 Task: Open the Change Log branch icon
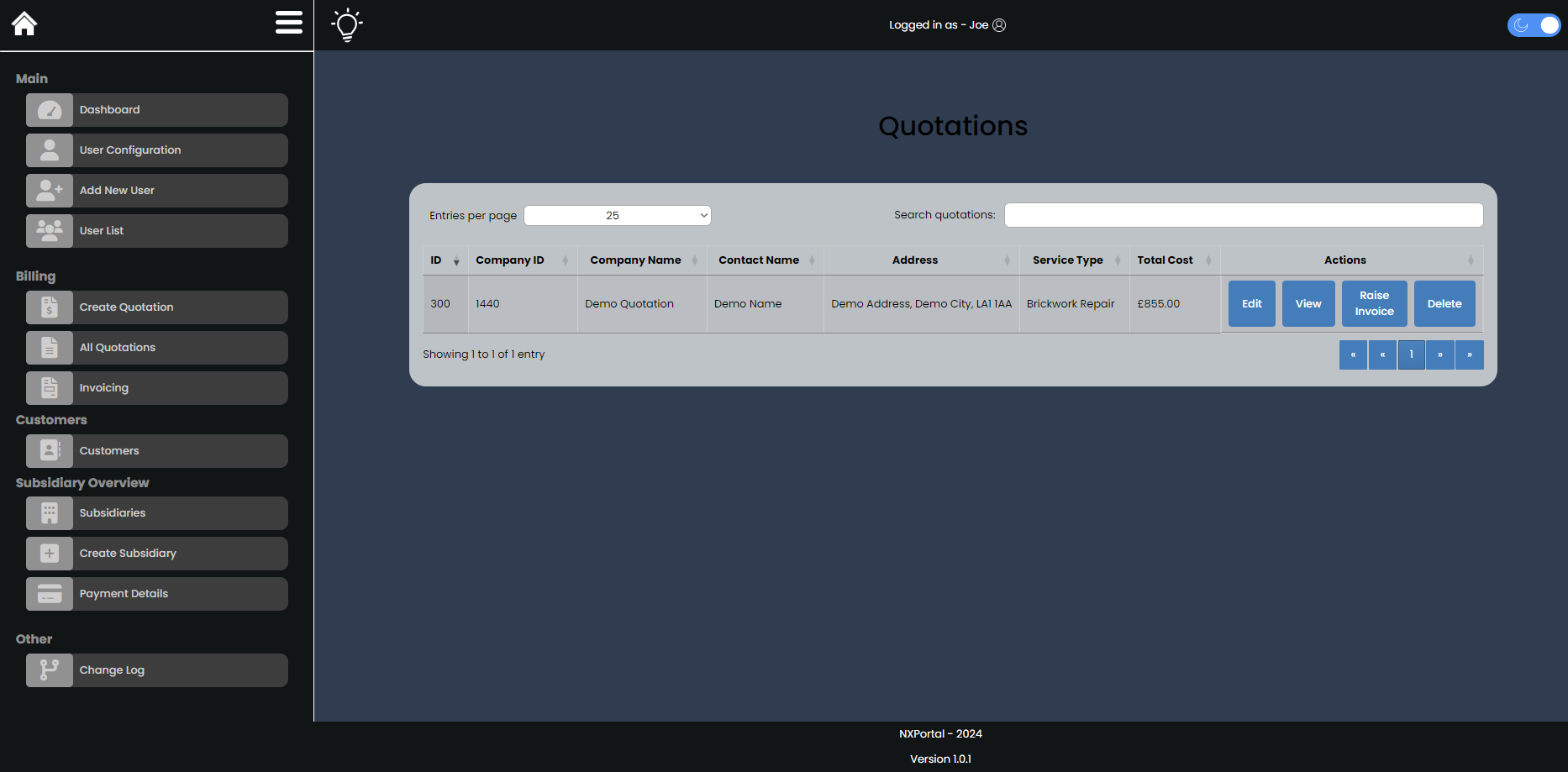[49, 670]
